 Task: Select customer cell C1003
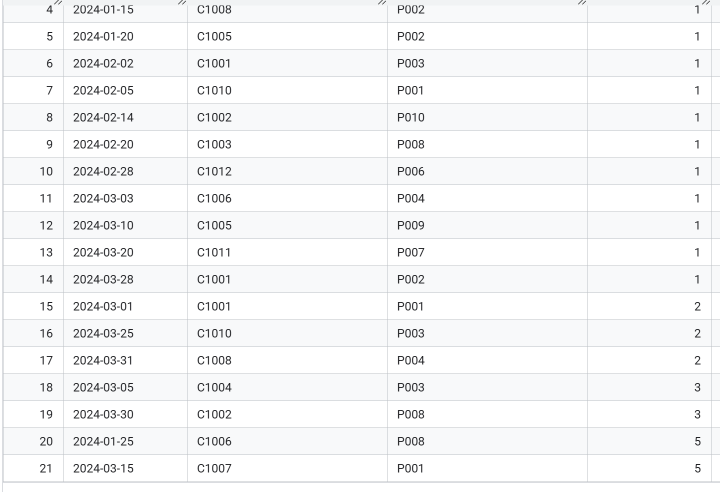(214, 144)
